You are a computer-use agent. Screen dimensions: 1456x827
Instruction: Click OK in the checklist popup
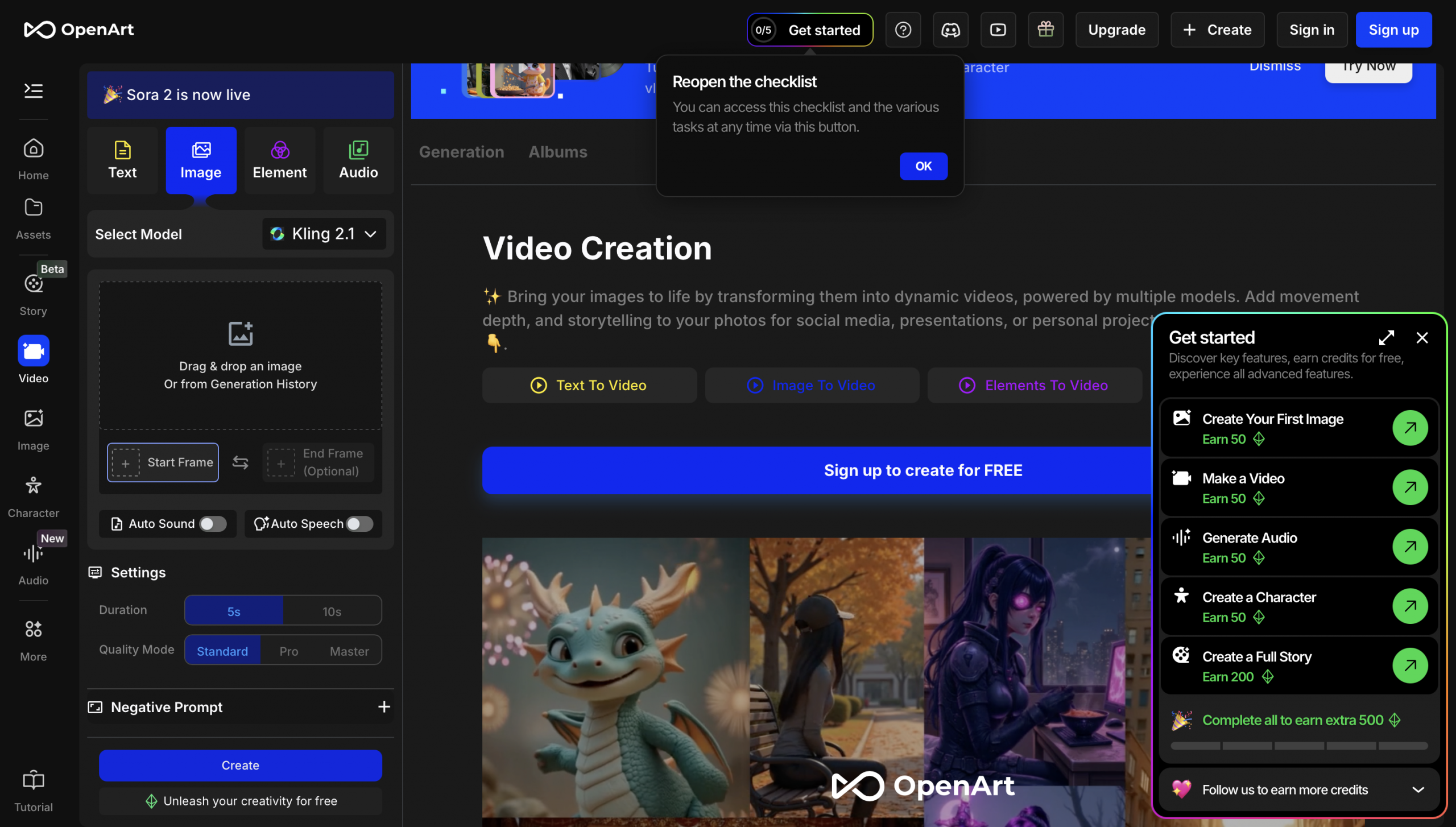point(923,166)
